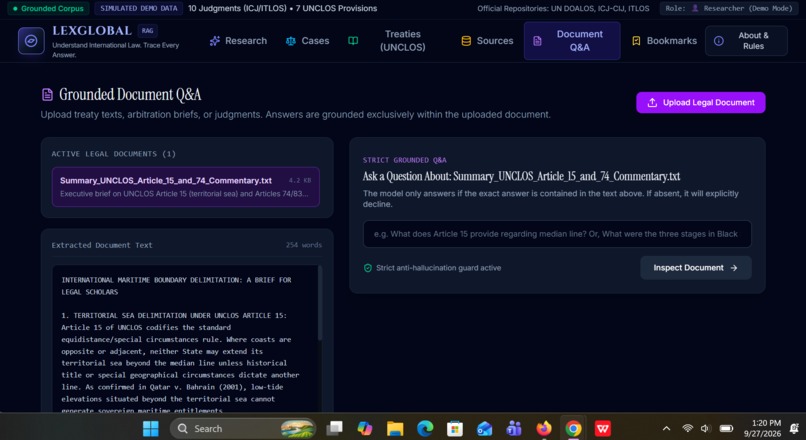The height and width of the screenshot is (440, 806).
Task: Click 'Strict anti-hallucination guard active' text
Action: point(438,268)
